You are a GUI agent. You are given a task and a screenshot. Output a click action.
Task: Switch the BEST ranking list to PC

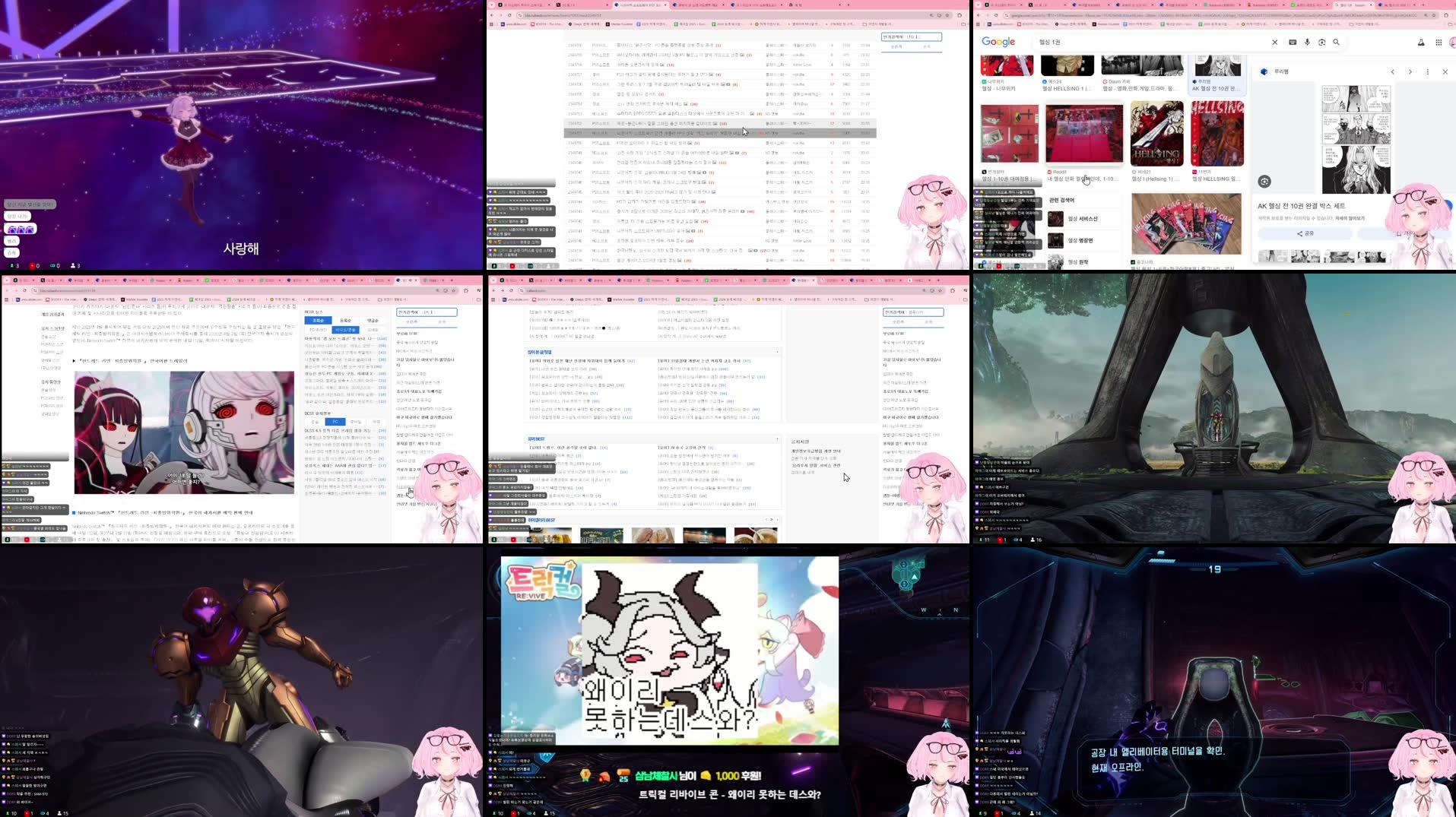(335, 421)
